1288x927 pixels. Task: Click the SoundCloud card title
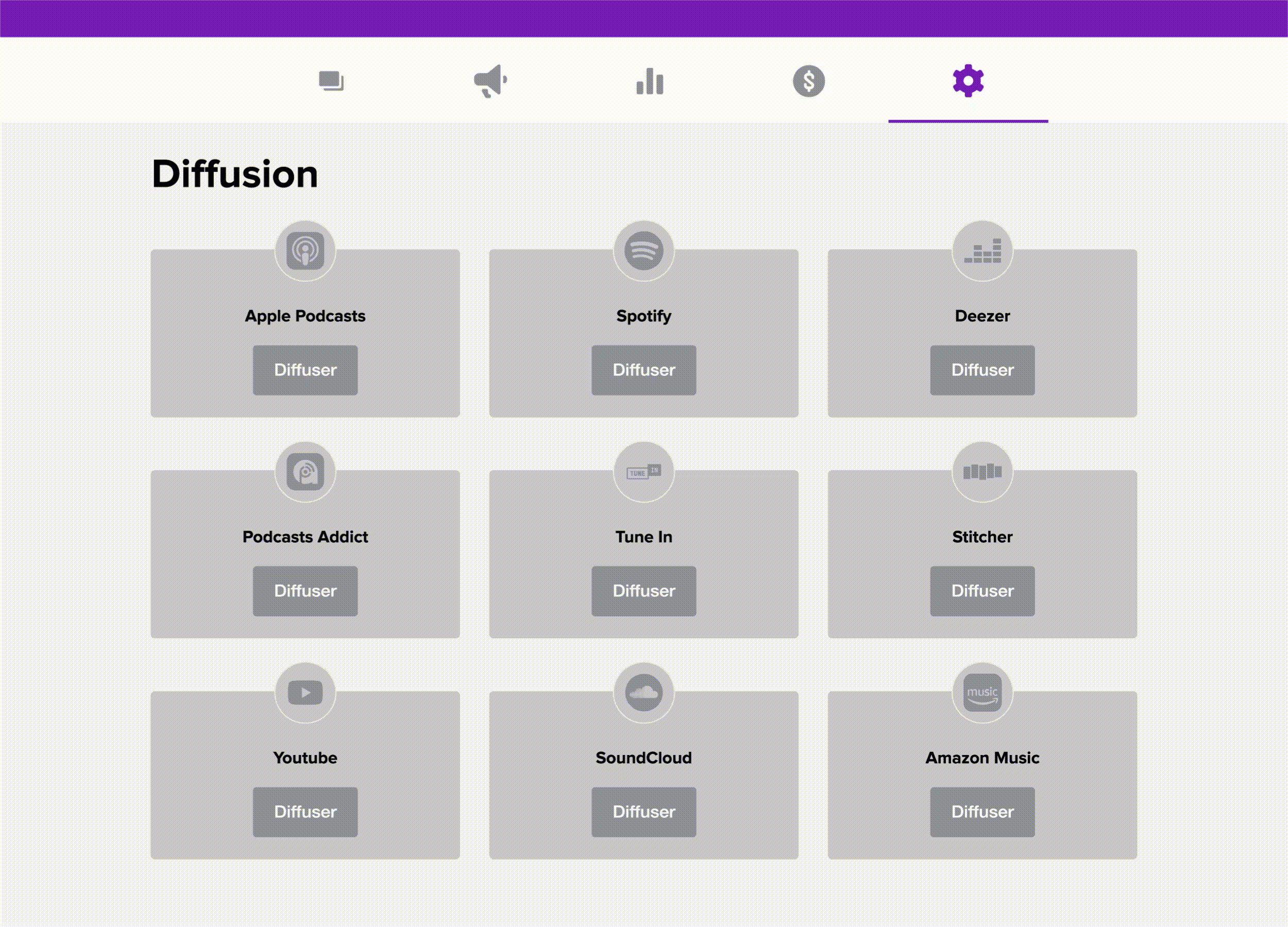click(x=644, y=758)
